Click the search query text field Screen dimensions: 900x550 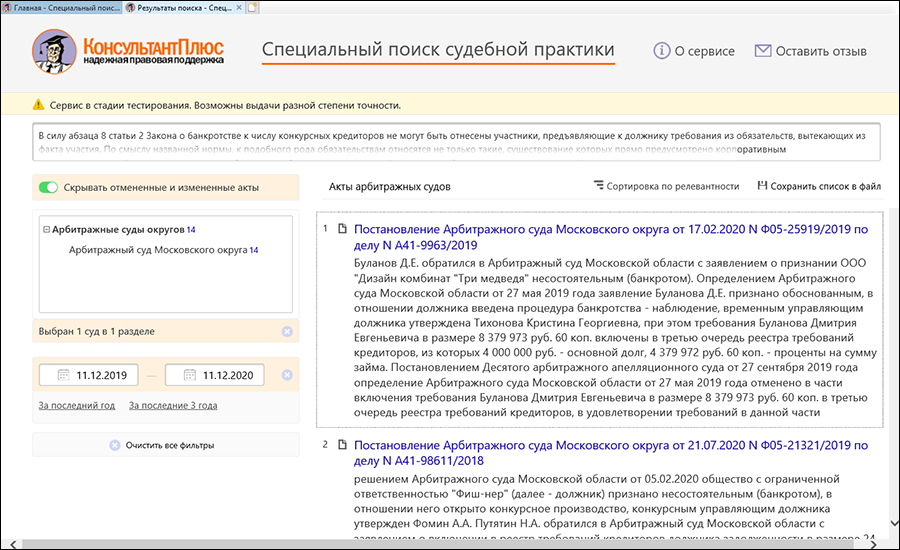[x=456, y=142]
